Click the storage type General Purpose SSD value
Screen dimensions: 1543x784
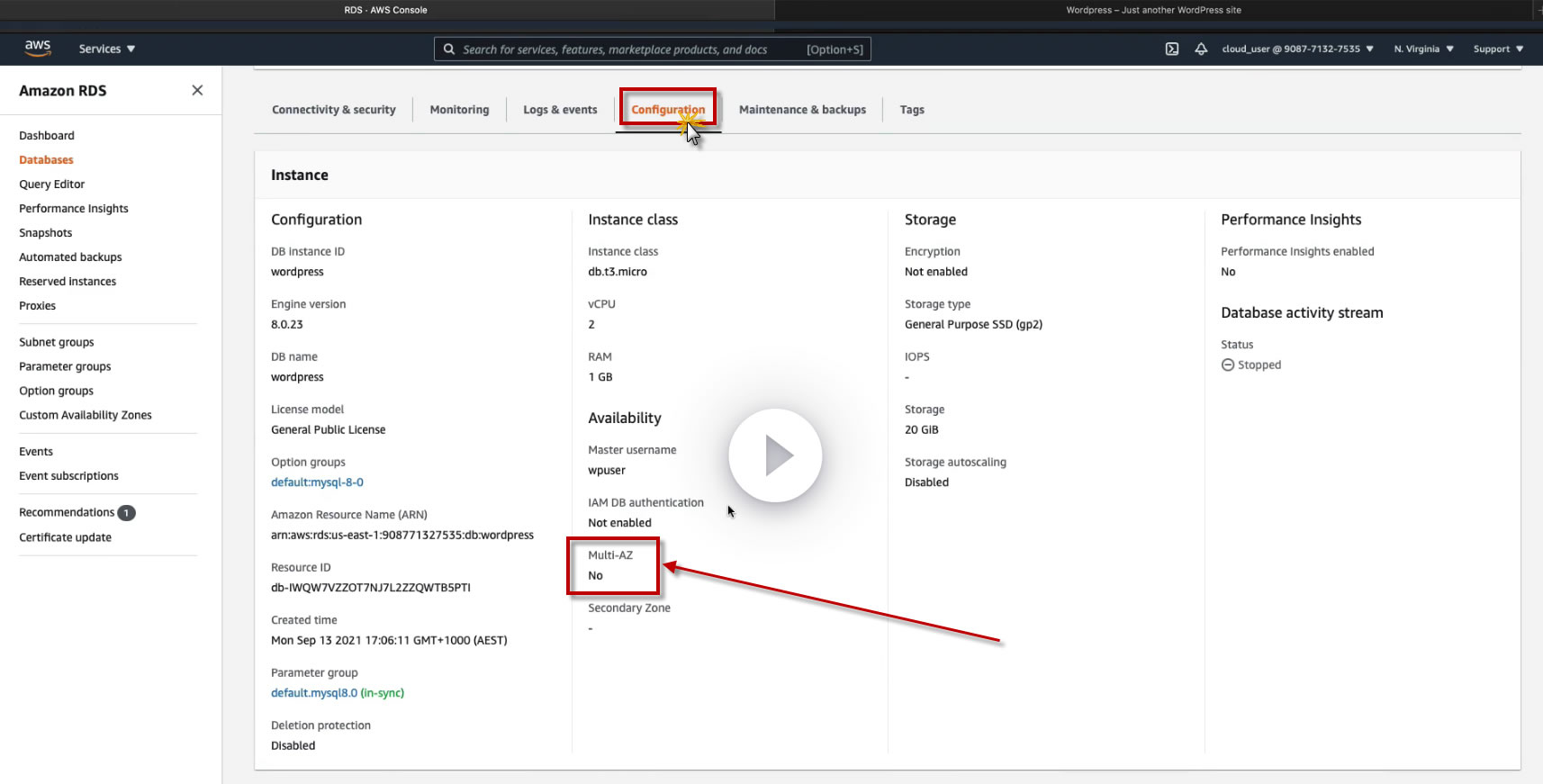tap(973, 325)
